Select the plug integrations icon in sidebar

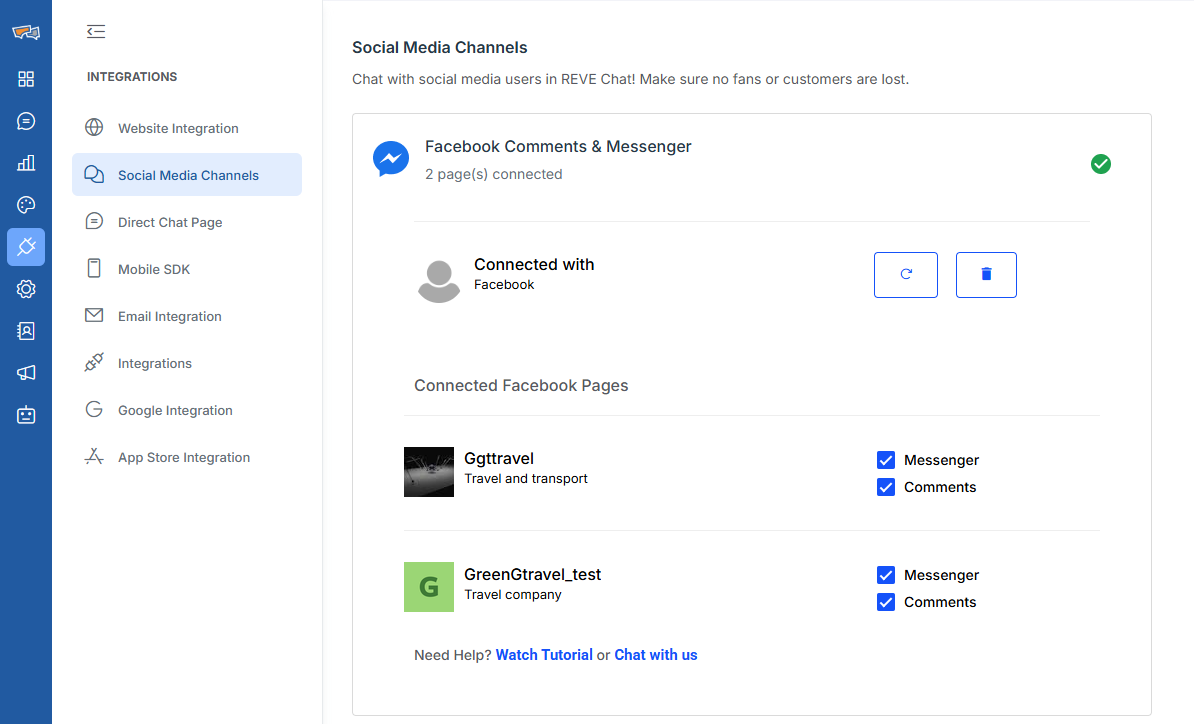click(x=26, y=247)
